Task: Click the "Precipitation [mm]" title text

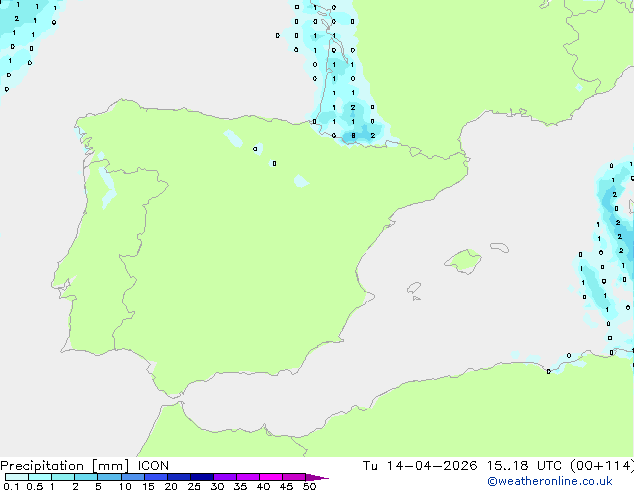Action: coord(65,466)
